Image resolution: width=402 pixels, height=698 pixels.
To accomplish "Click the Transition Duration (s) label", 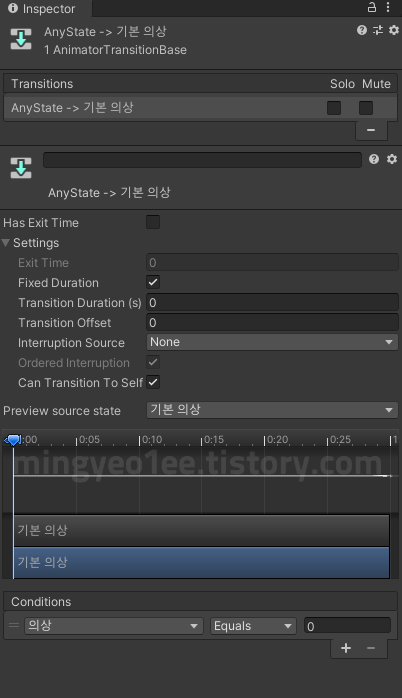I will click(x=80, y=303).
